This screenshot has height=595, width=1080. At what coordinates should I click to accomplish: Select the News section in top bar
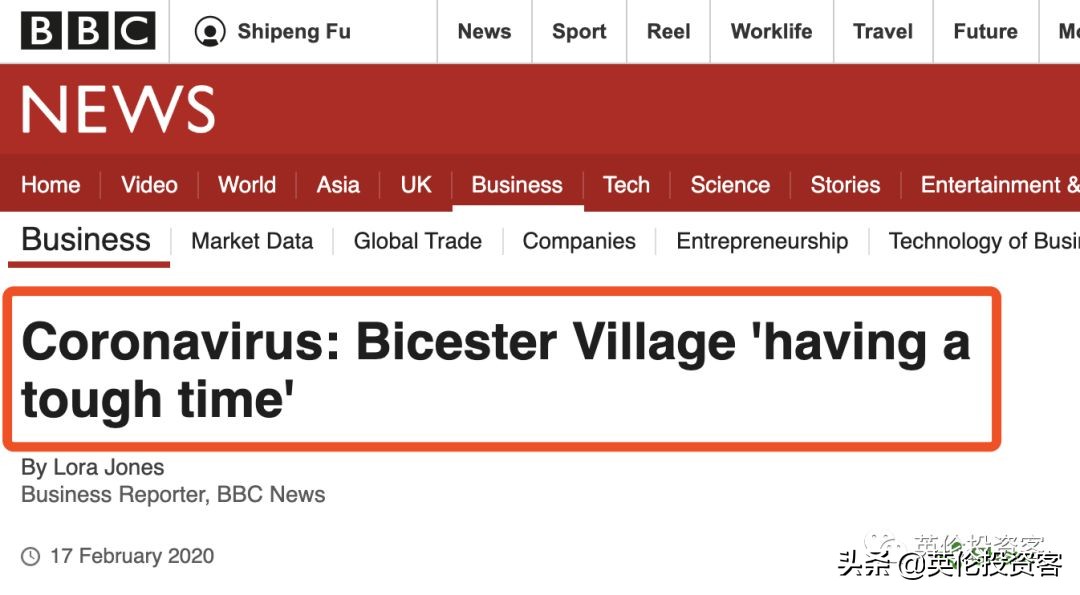click(483, 31)
